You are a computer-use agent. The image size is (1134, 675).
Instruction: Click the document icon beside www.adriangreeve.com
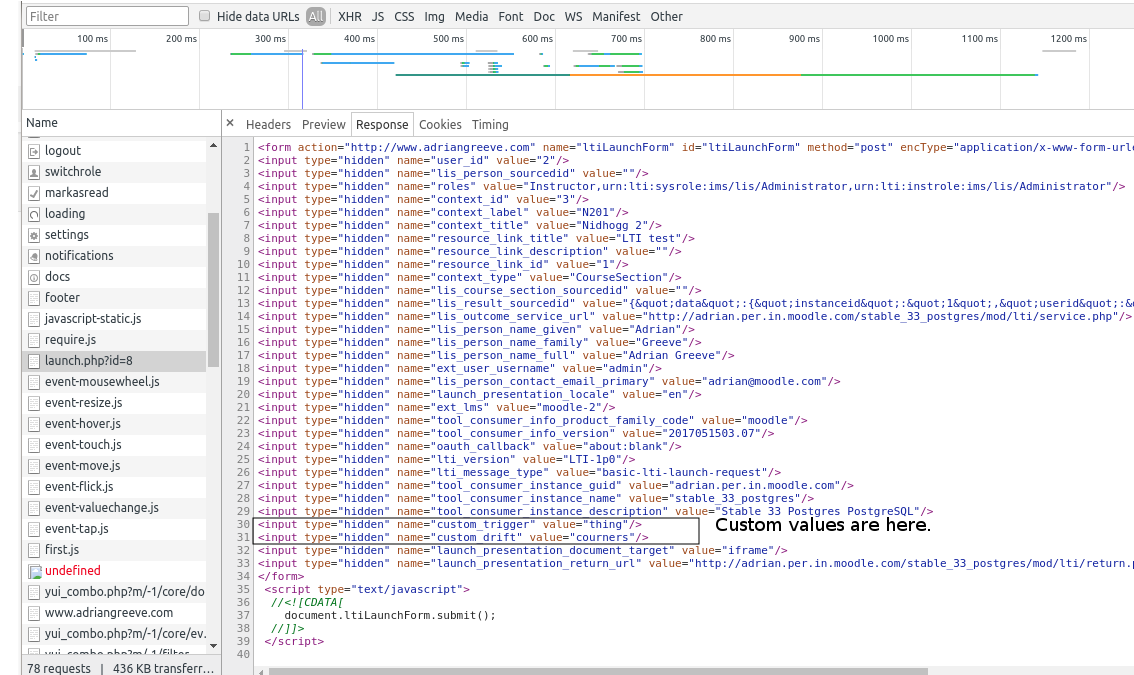tap(33, 613)
